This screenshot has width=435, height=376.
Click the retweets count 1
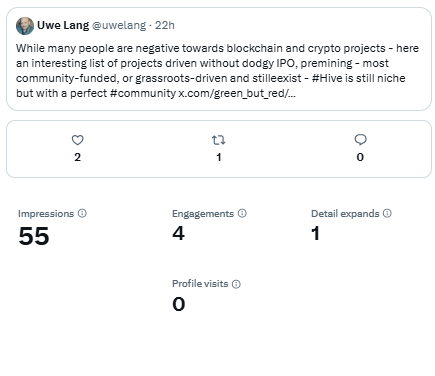[x=219, y=157]
